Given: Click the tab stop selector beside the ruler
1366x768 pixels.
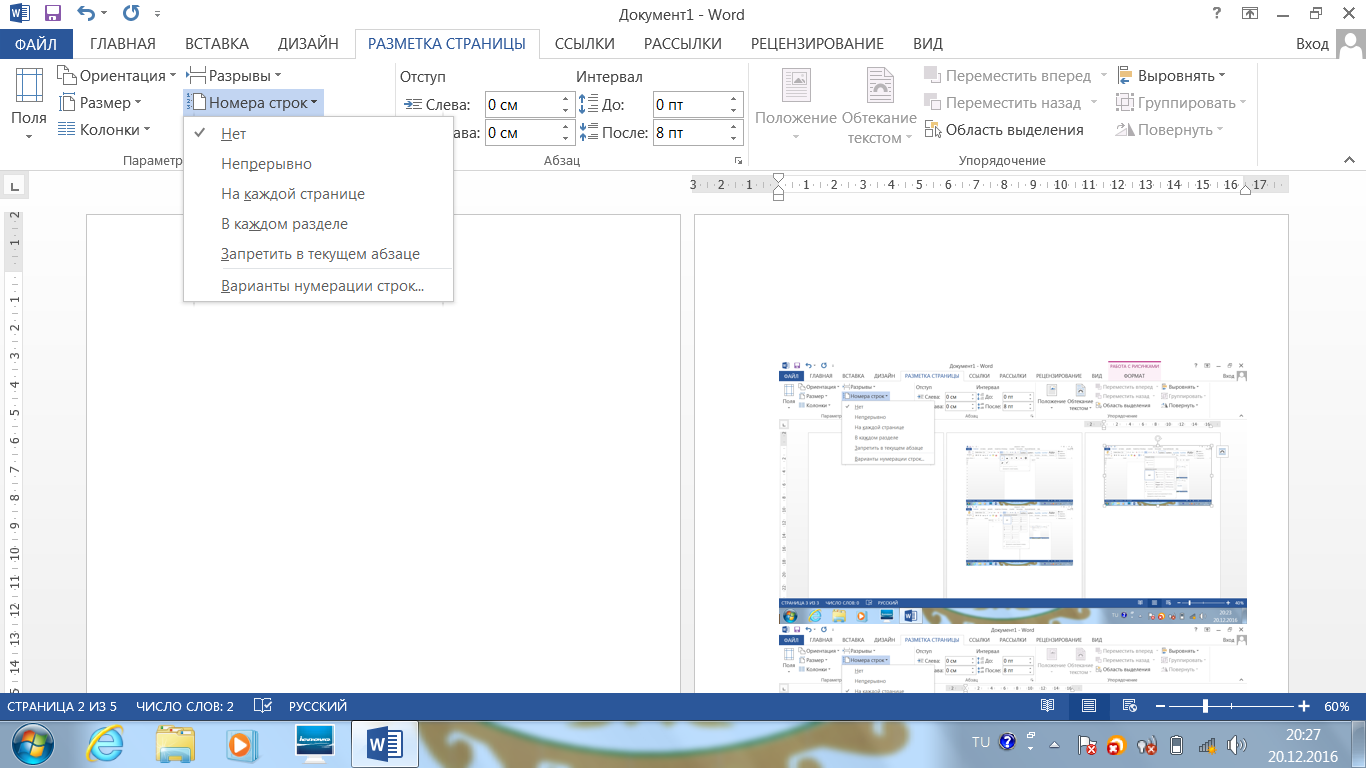Looking at the screenshot, I should tap(14, 185).
